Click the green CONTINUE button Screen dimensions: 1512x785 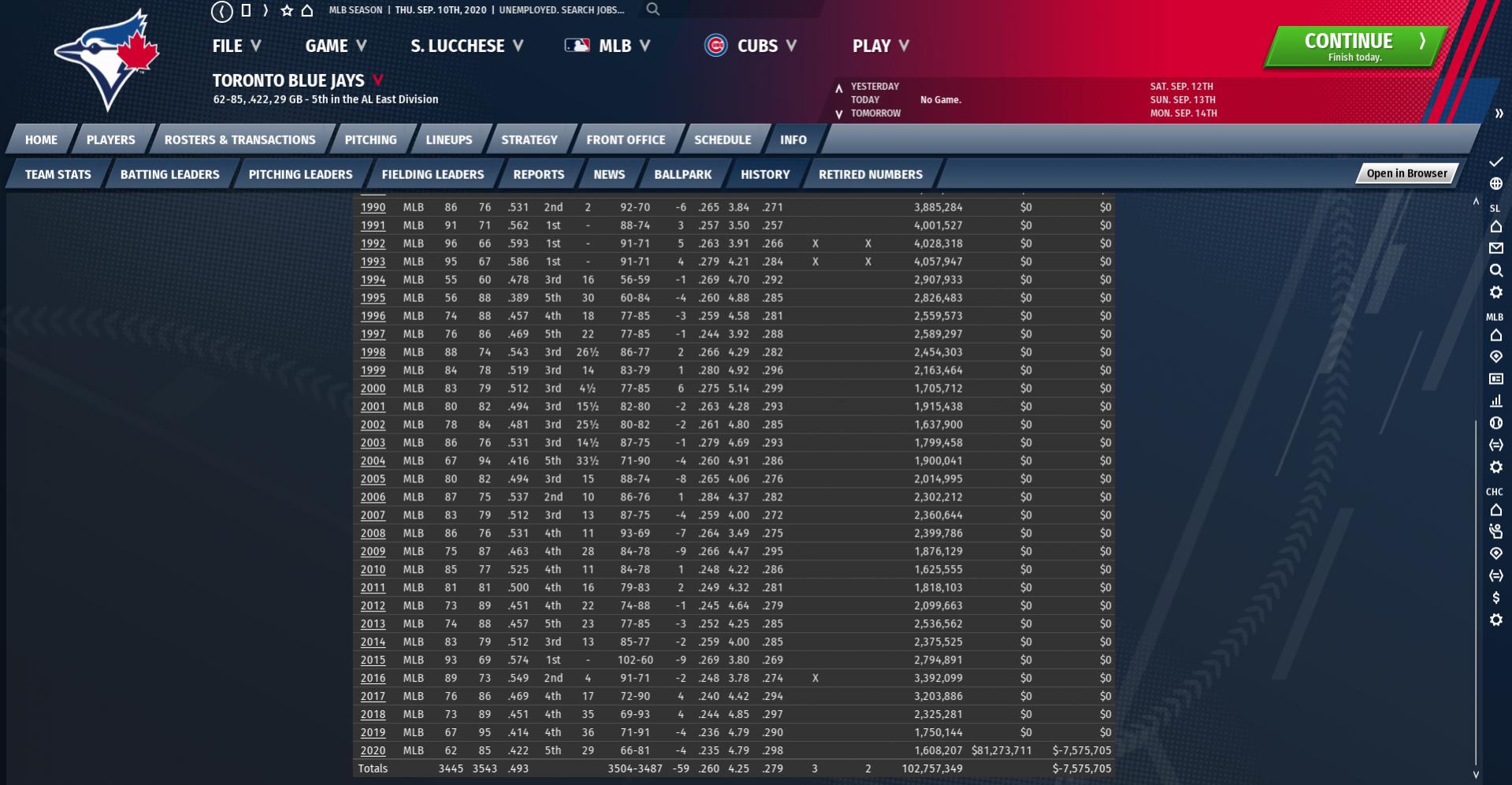[1355, 47]
